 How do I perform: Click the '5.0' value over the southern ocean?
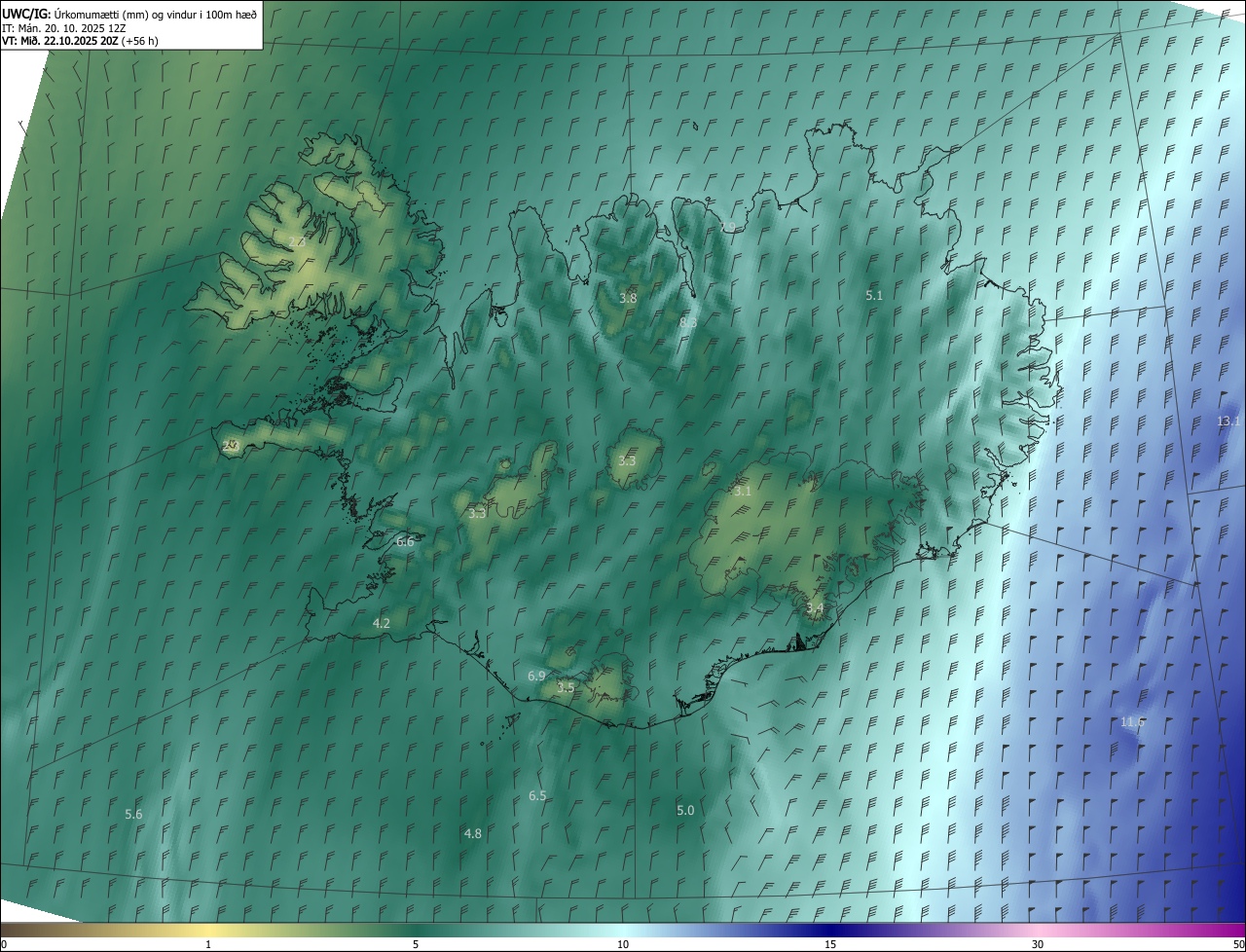pyautogui.click(x=685, y=811)
